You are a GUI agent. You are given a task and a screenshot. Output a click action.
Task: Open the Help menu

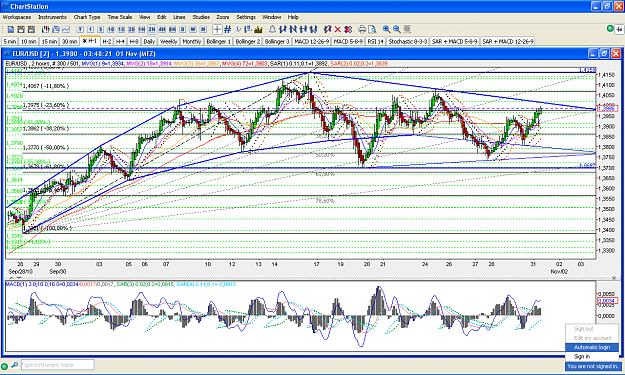pyautogui.click(x=293, y=17)
